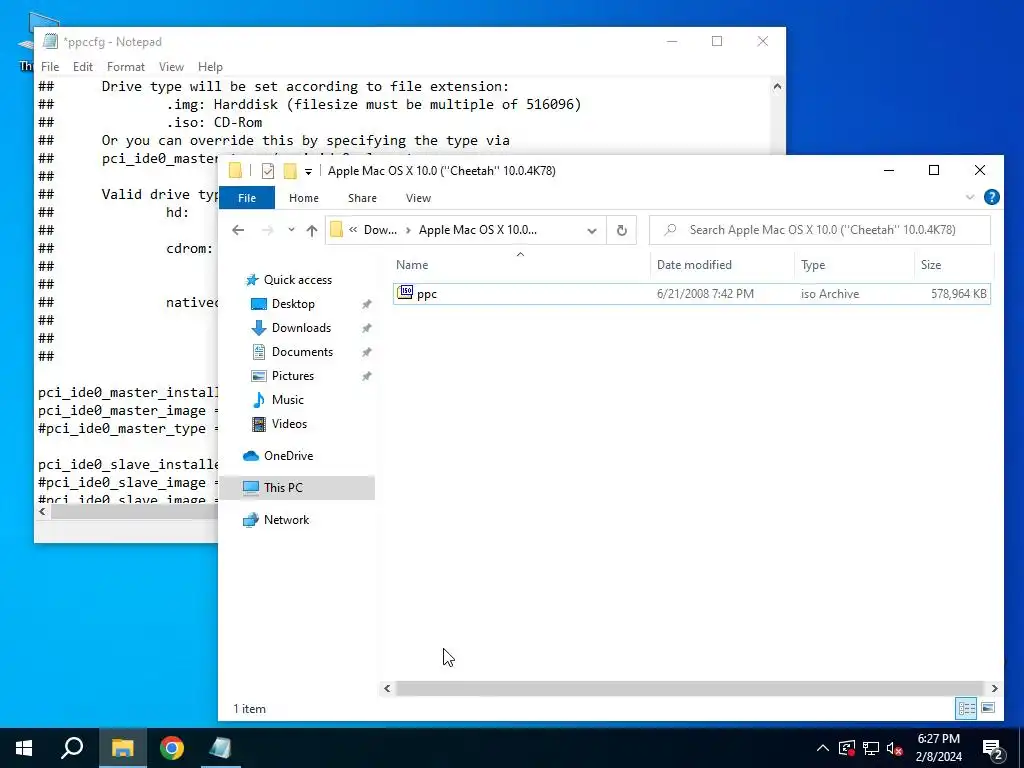
Task: Go back in File Explorer
Action: (x=238, y=230)
